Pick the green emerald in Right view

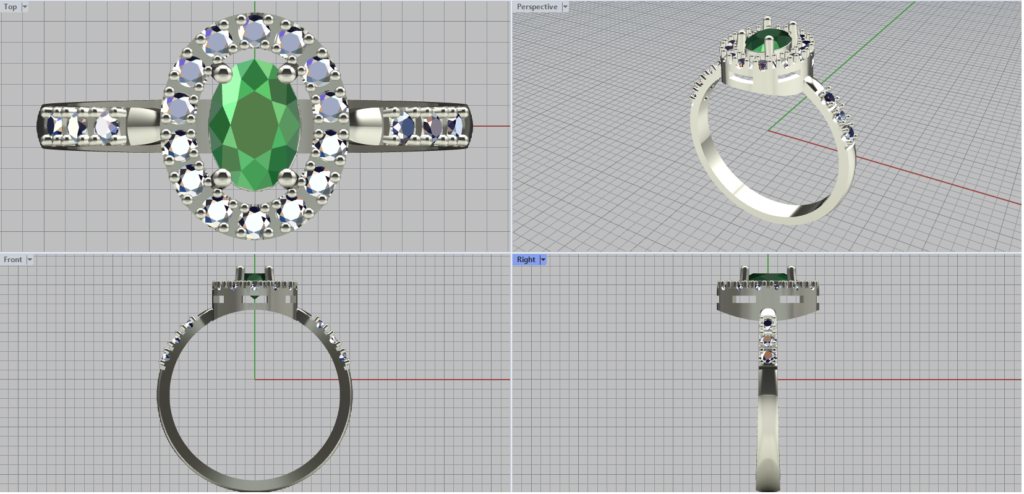click(x=766, y=276)
